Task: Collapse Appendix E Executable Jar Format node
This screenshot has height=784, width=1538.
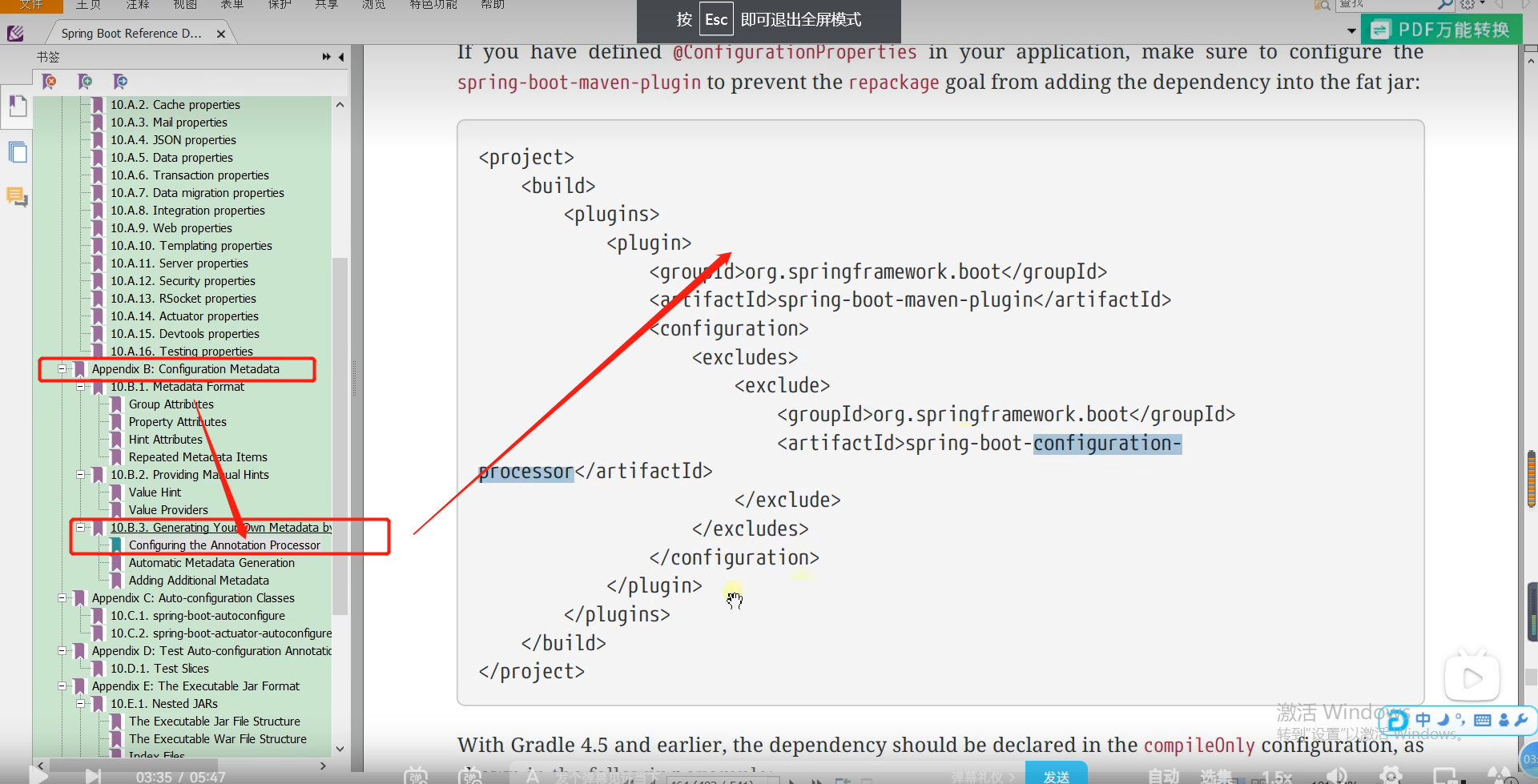Action: pyautogui.click(x=62, y=686)
